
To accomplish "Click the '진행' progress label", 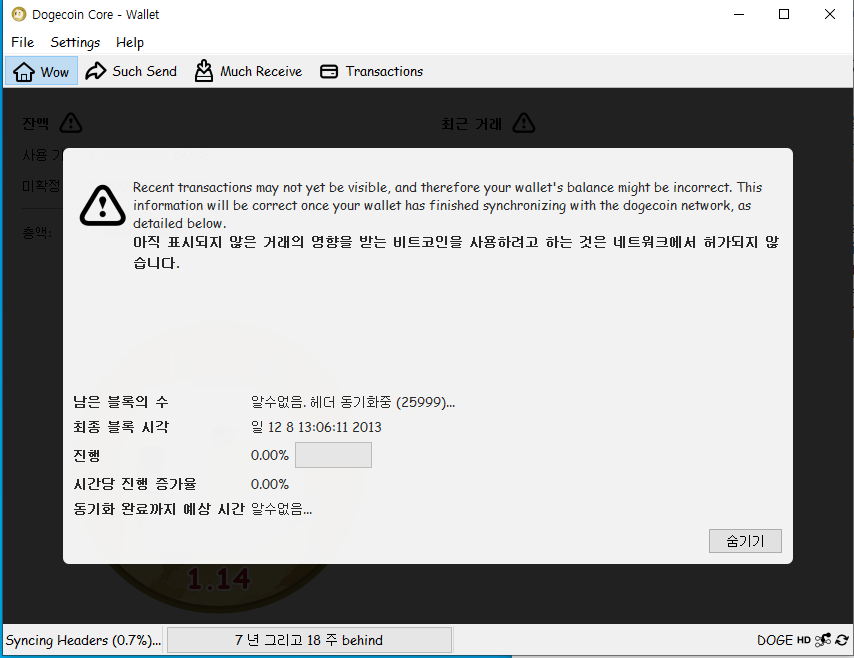I will click(87, 455).
